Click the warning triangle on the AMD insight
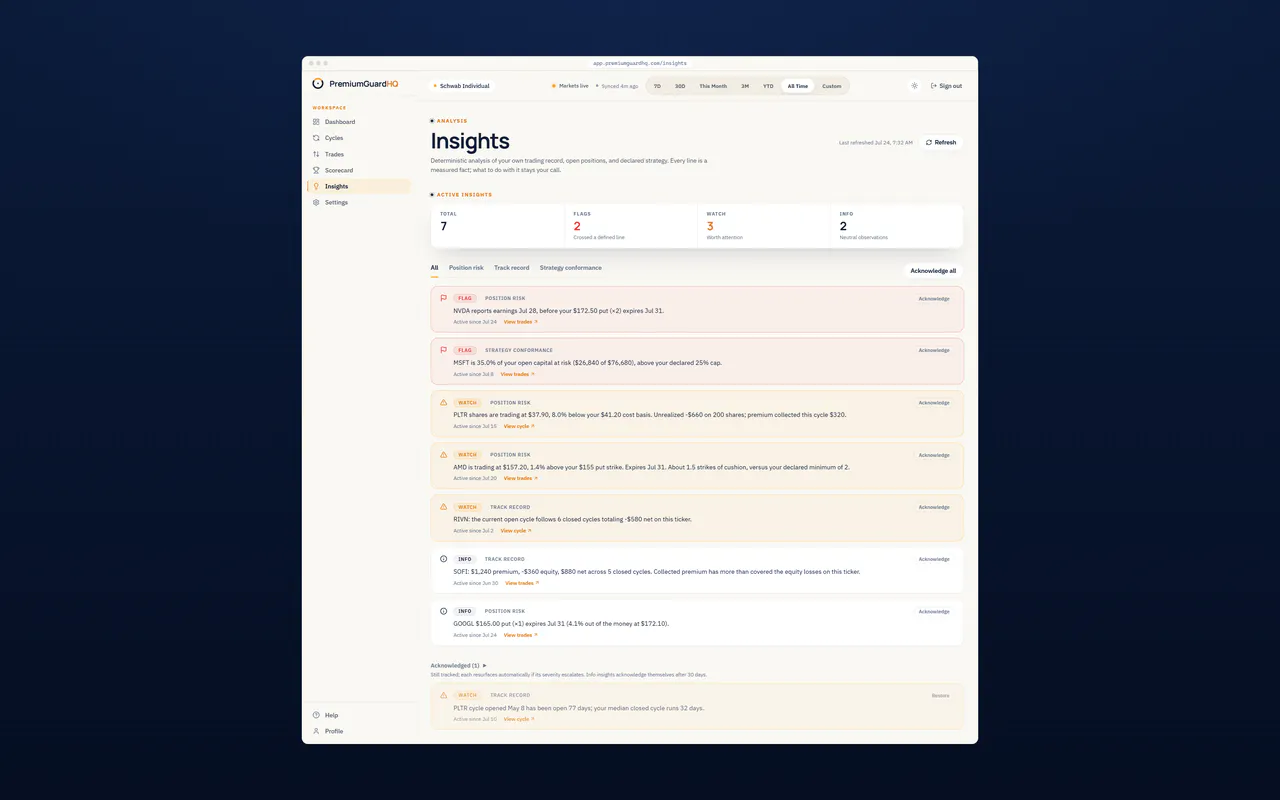The width and height of the screenshot is (1280, 800). (x=443, y=454)
